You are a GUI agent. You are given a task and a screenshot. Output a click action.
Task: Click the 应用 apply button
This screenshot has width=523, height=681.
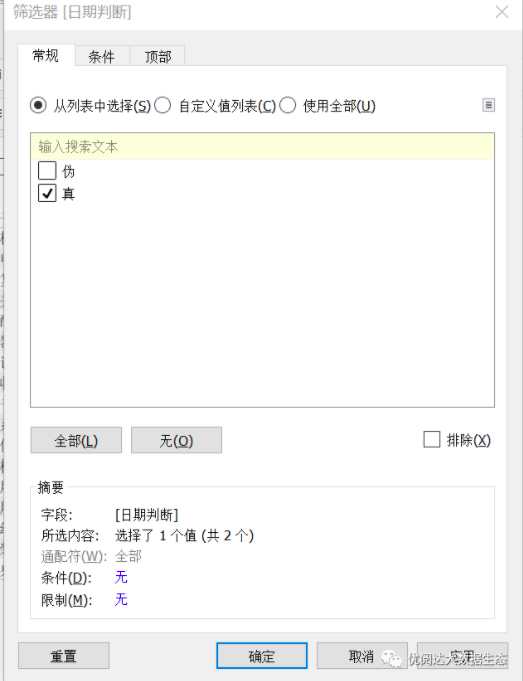coord(462,656)
